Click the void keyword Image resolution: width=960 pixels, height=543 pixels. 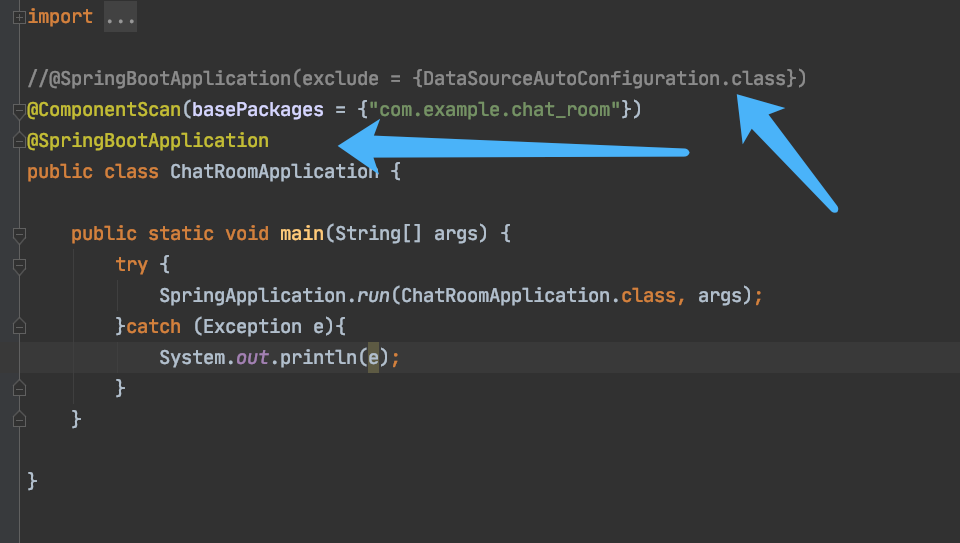pyautogui.click(x=247, y=234)
